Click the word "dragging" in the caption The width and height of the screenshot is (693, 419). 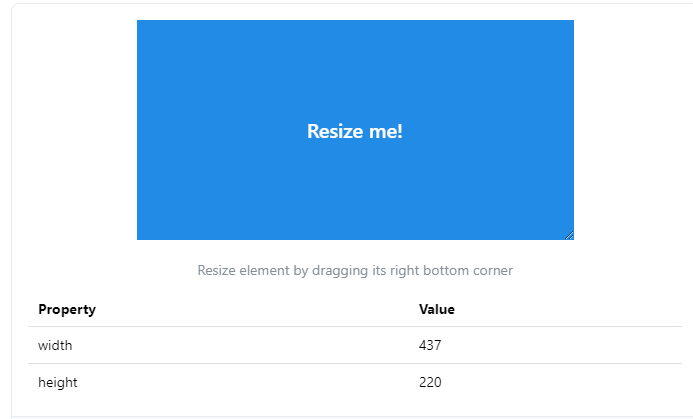340,271
